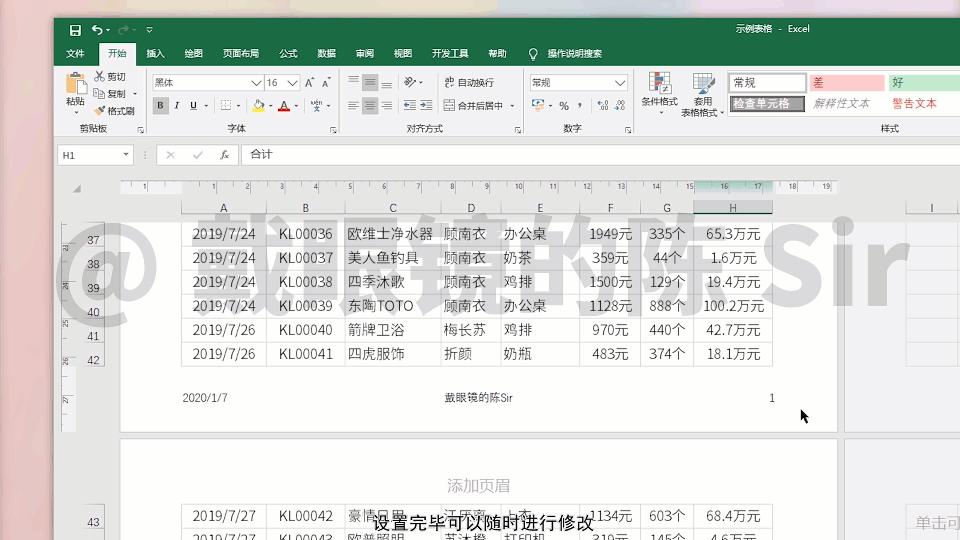This screenshot has height=540, width=960.
Task: Open number (数字) dialog launcher
Action: pyautogui.click(x=628, y=130)
